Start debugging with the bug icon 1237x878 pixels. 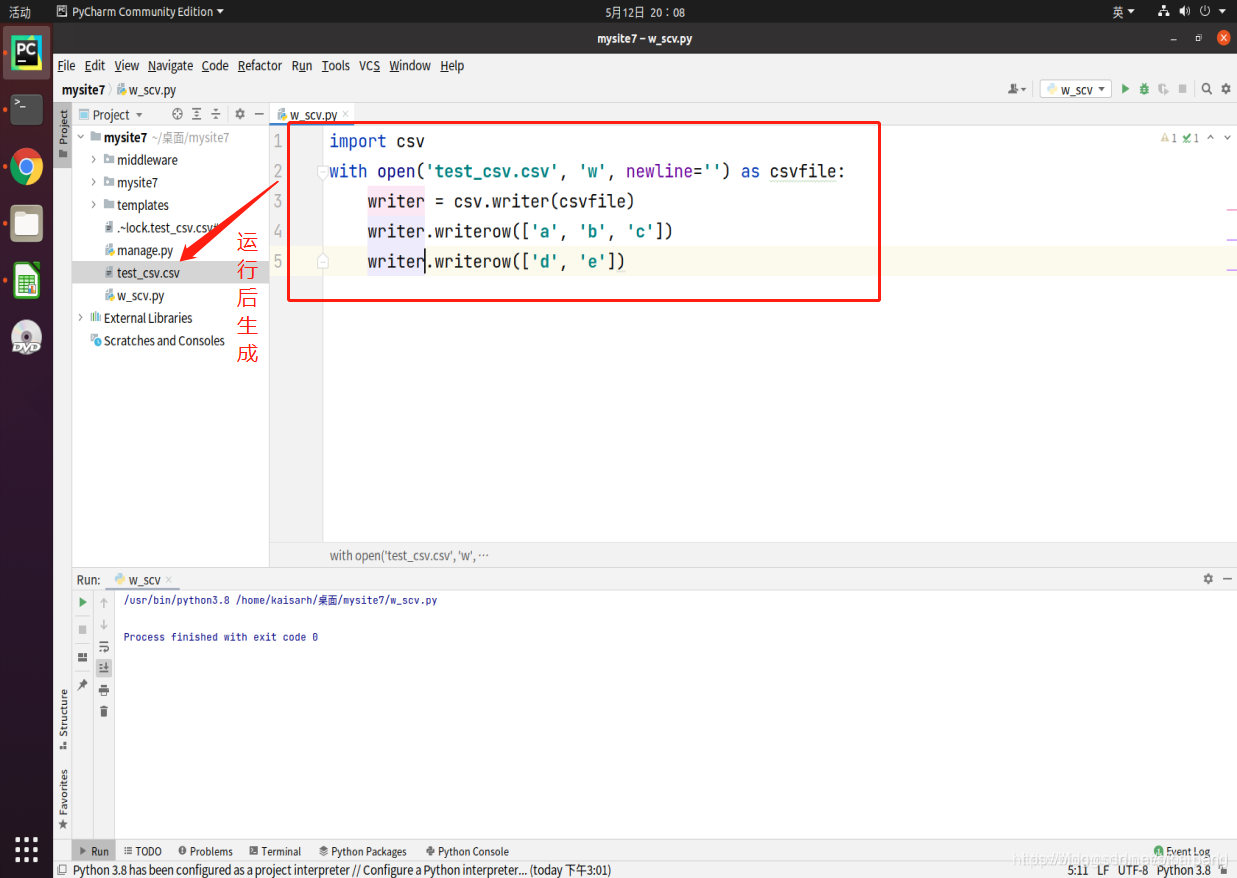pos(1144,89)
